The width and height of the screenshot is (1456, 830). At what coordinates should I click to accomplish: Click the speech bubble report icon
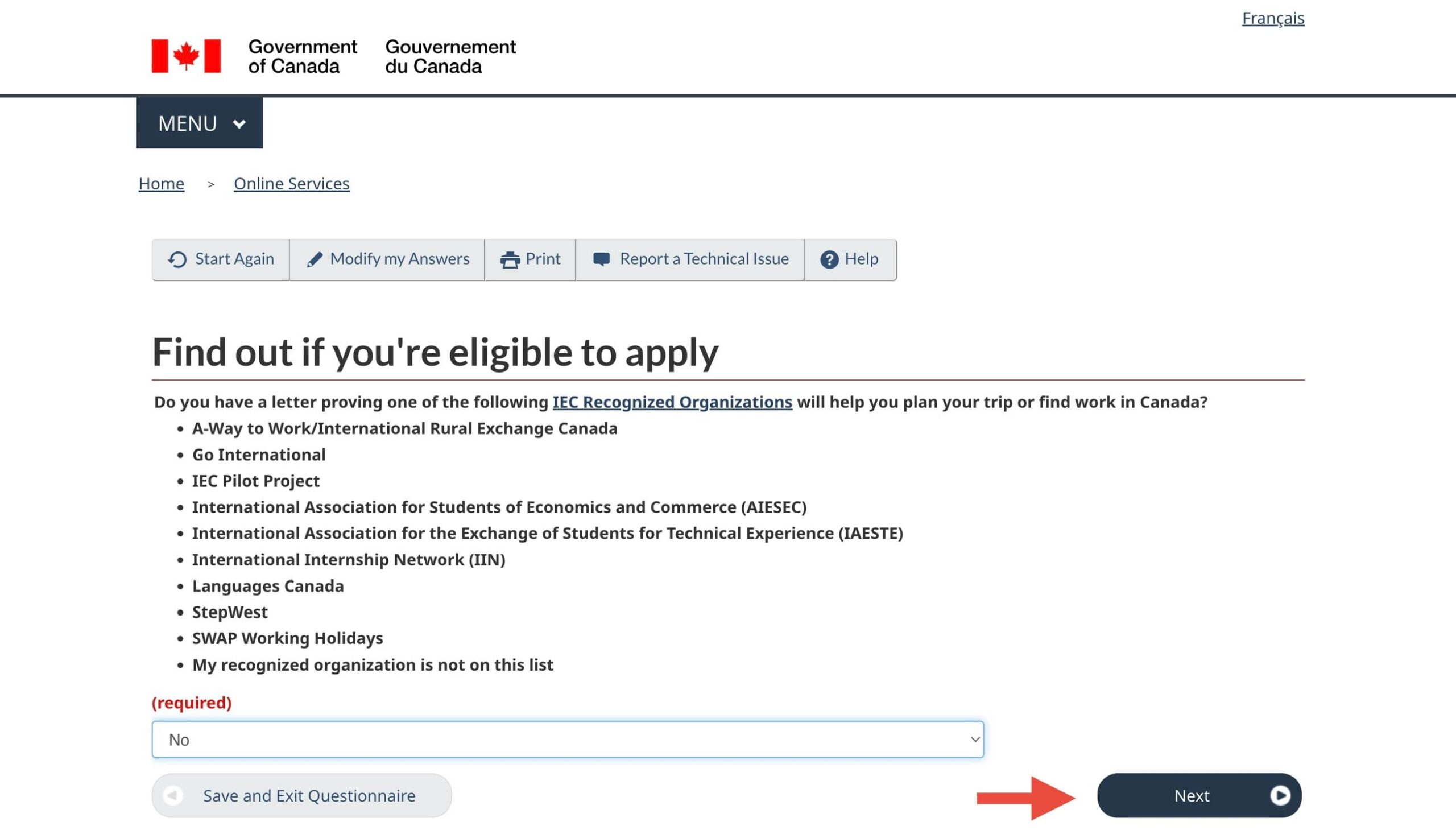(601, 259)
